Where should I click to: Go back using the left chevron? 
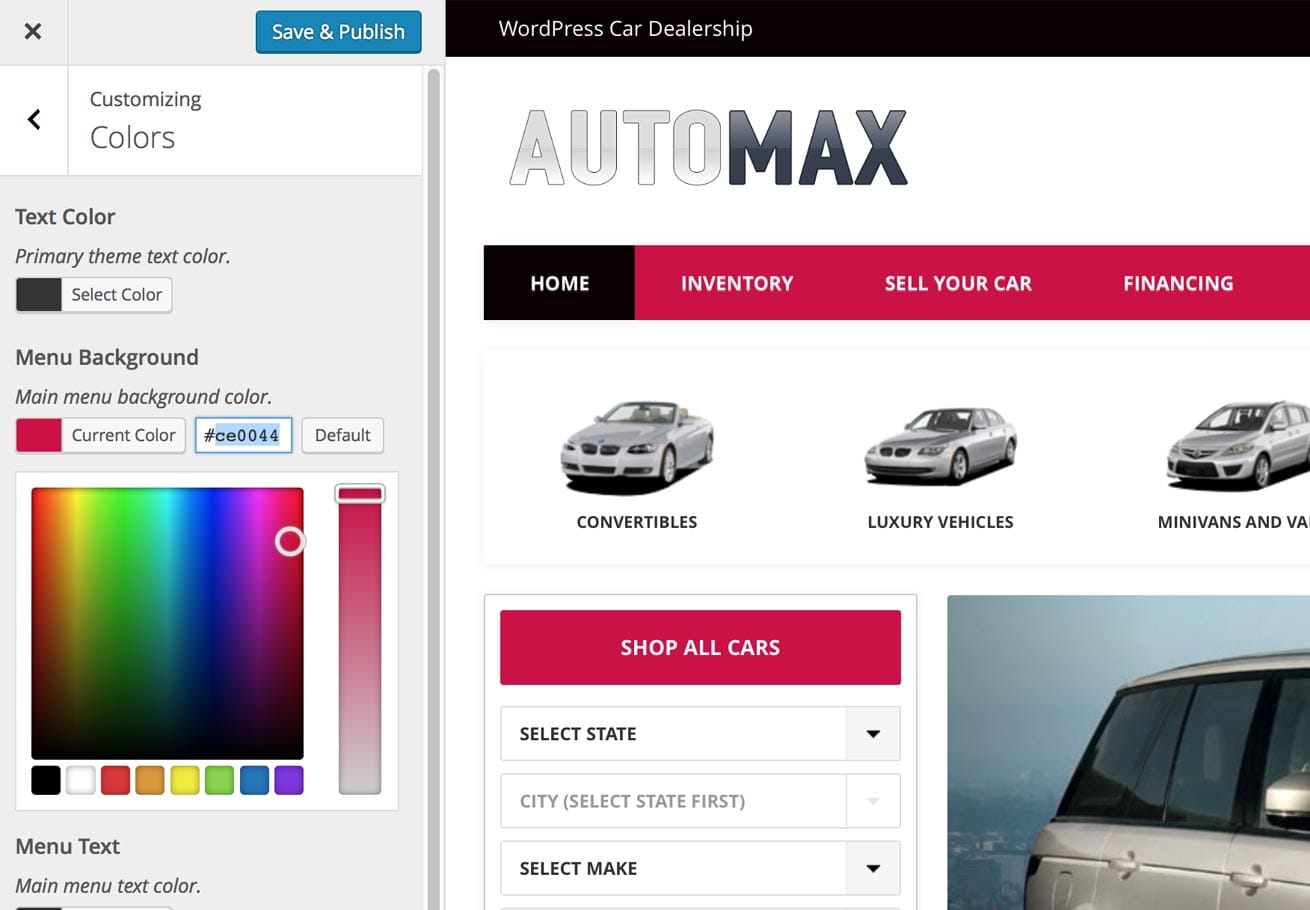click(34, 120)
